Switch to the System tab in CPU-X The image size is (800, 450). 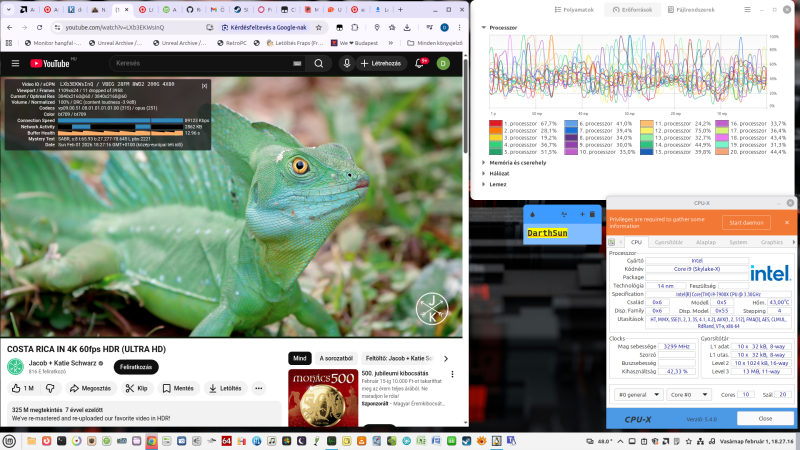pyautogui.click(x=738, y=242)
